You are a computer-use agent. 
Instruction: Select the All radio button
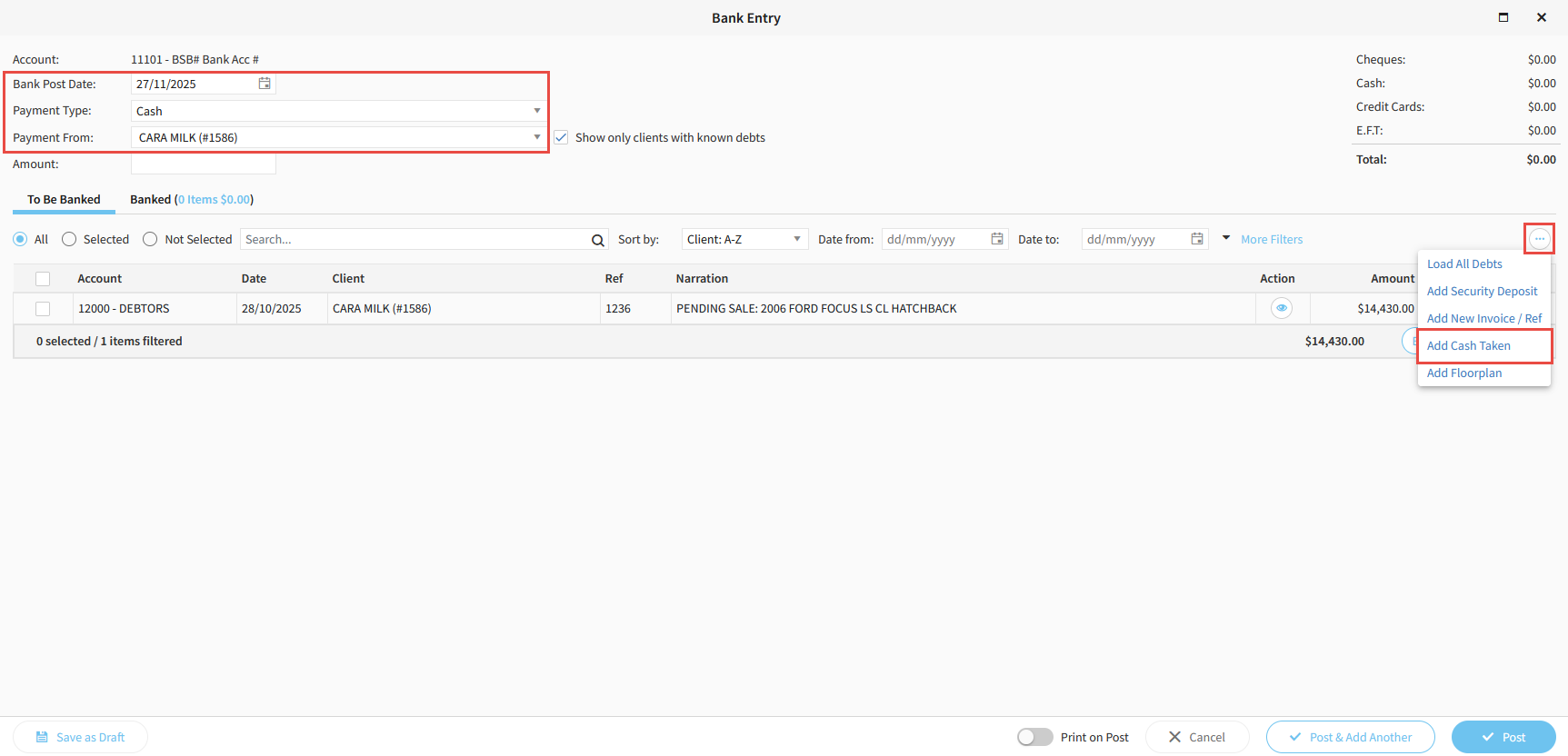pos(20,239)
